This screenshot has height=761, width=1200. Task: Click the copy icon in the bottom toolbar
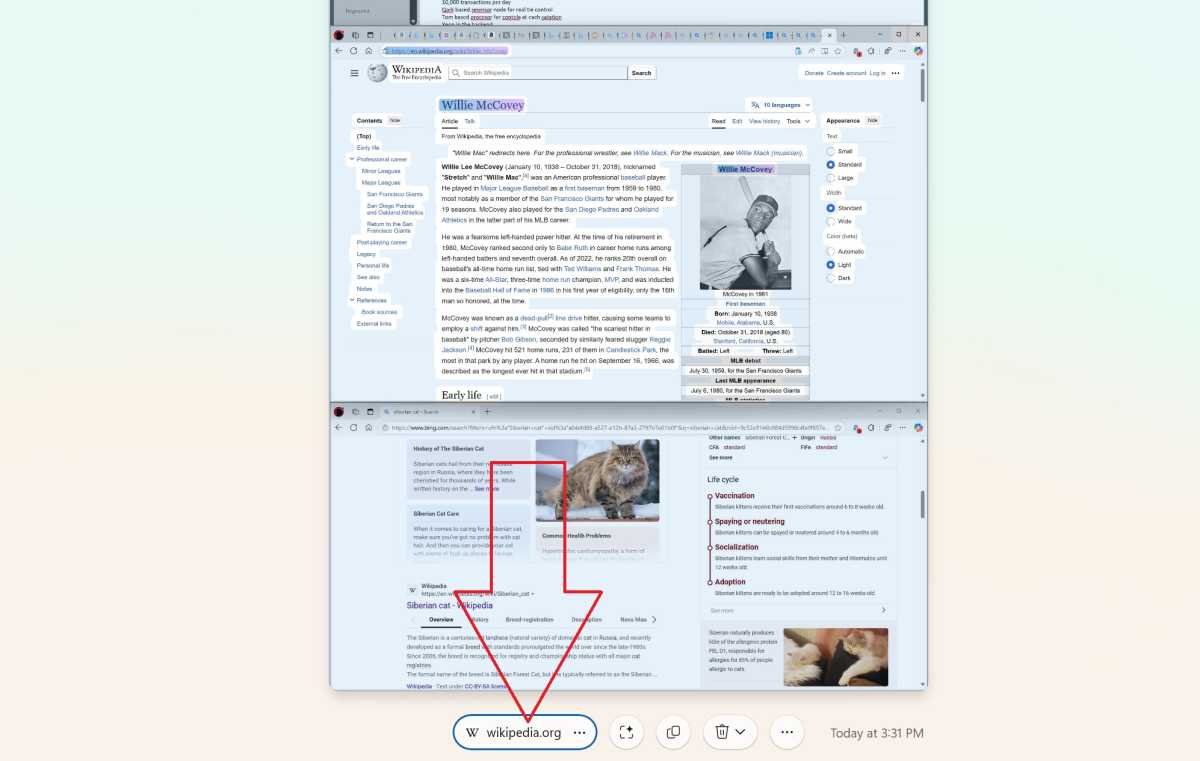[x=673, y=732]
